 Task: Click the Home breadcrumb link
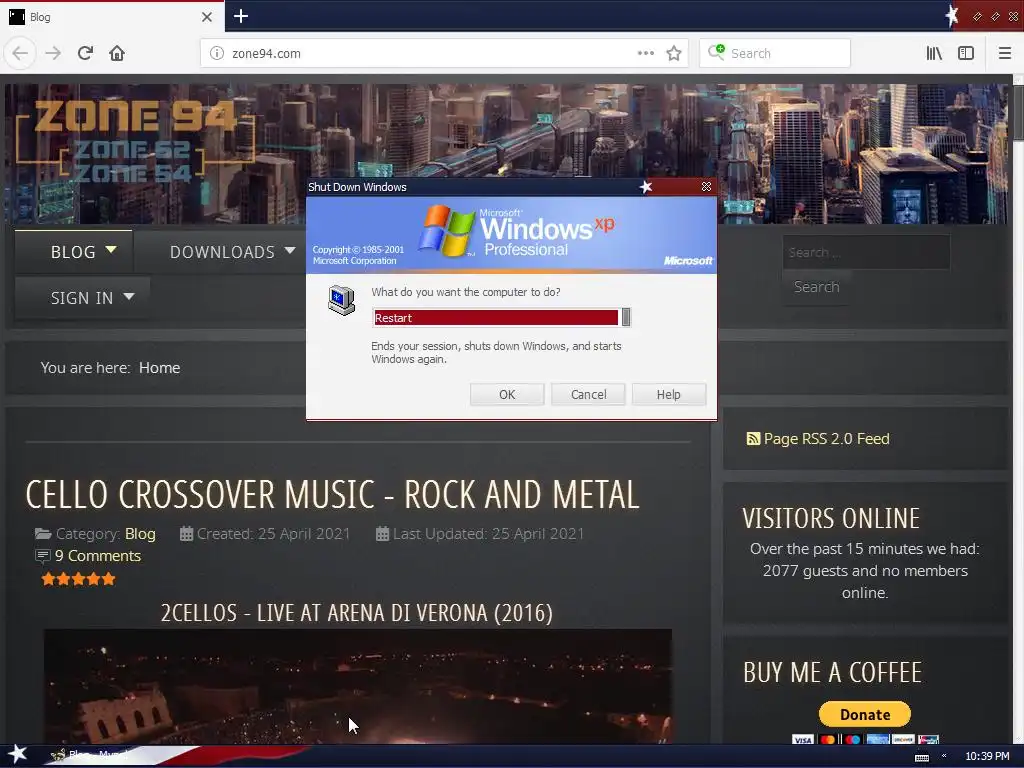(159, 368)
